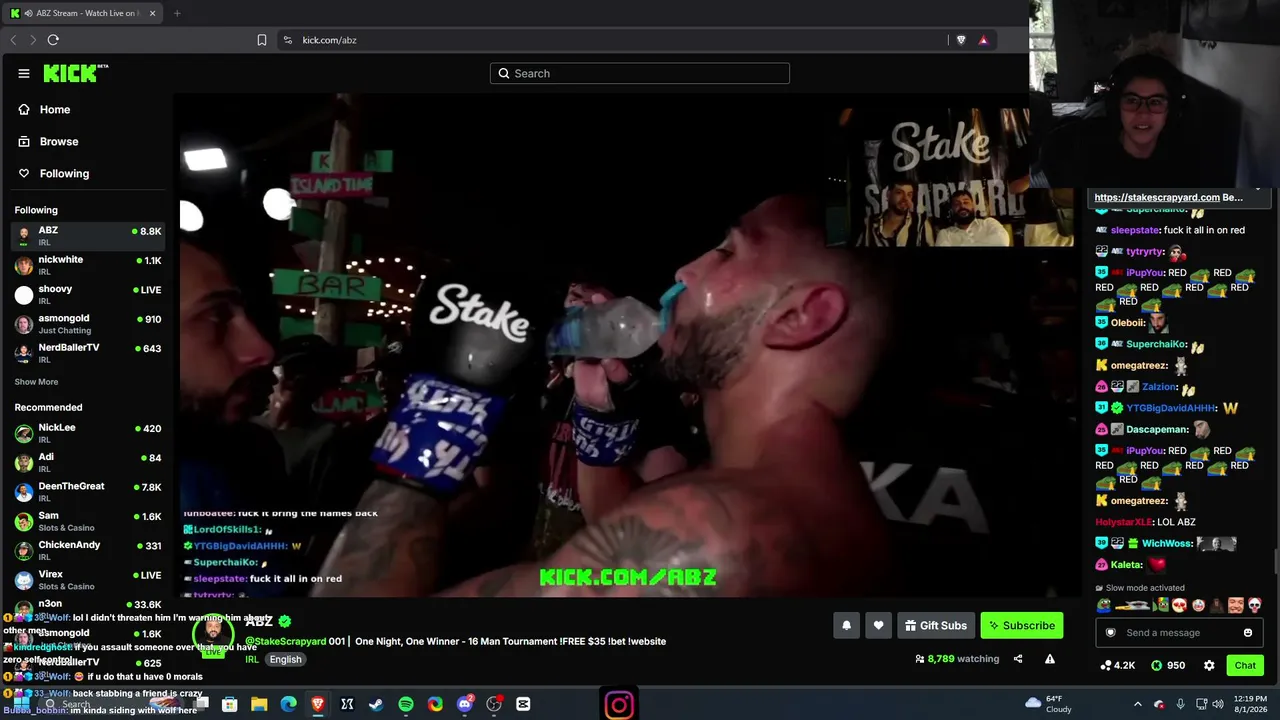The width and height of the screenshot is (1280, 720).
Task: Open shoovy channel in Following list
Action: pyautogui.click(x=88, y=294)
